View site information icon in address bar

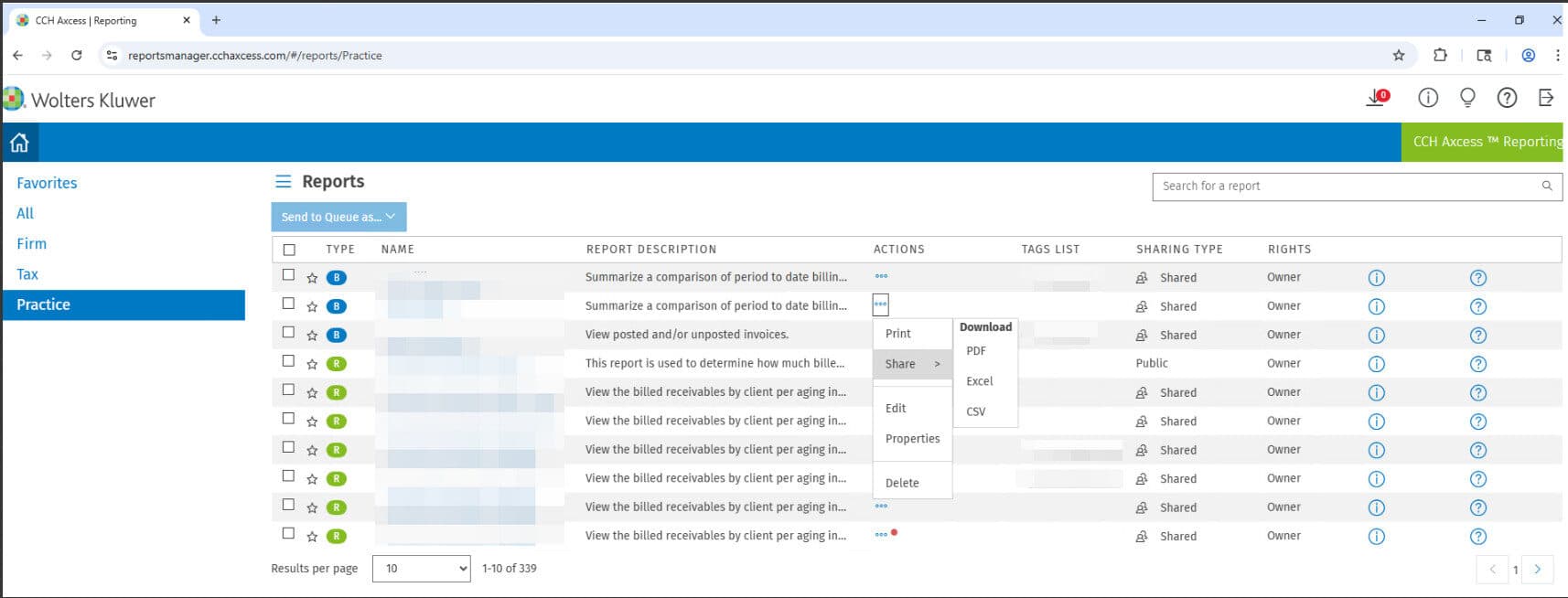click(112, 56)
